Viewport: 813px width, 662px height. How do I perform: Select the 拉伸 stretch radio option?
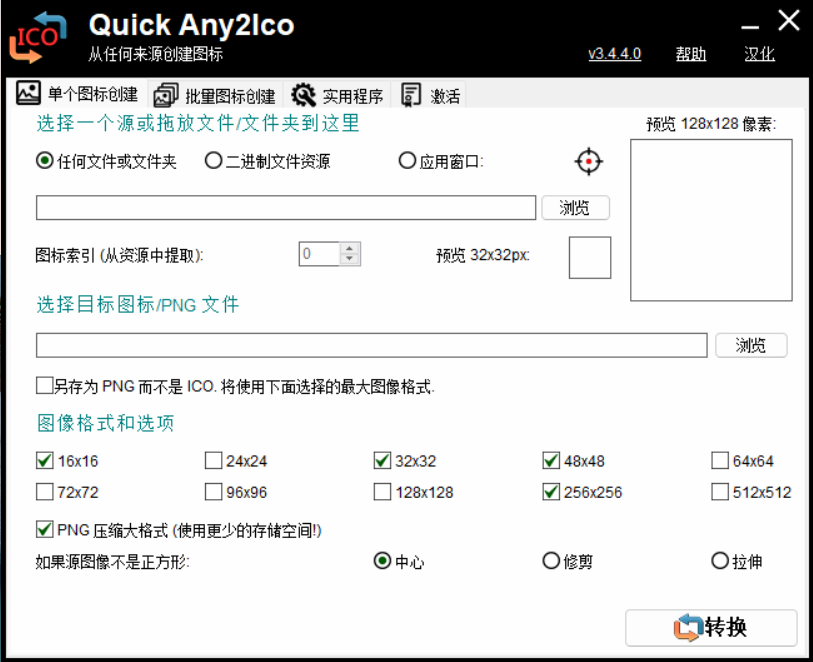coord(720,560)
